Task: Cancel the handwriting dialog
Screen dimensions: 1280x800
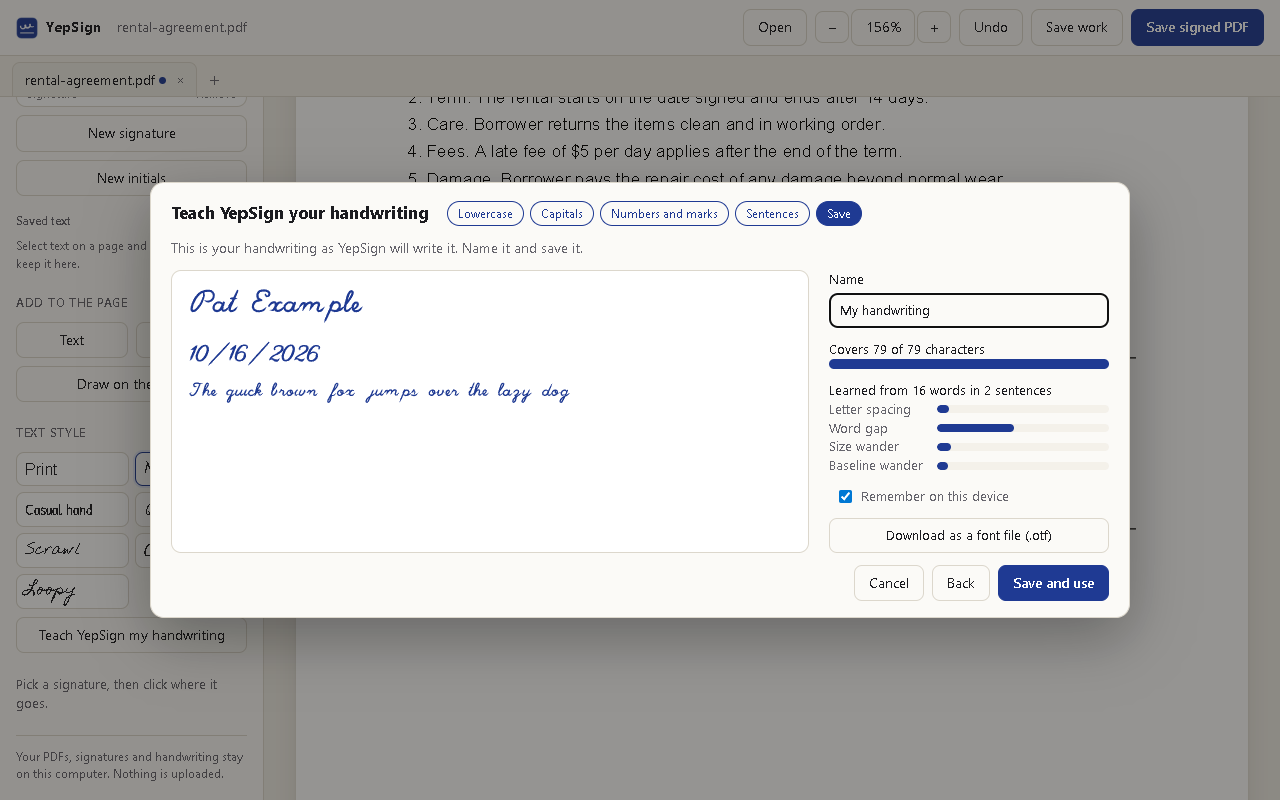Action: [x=889, y=583]
